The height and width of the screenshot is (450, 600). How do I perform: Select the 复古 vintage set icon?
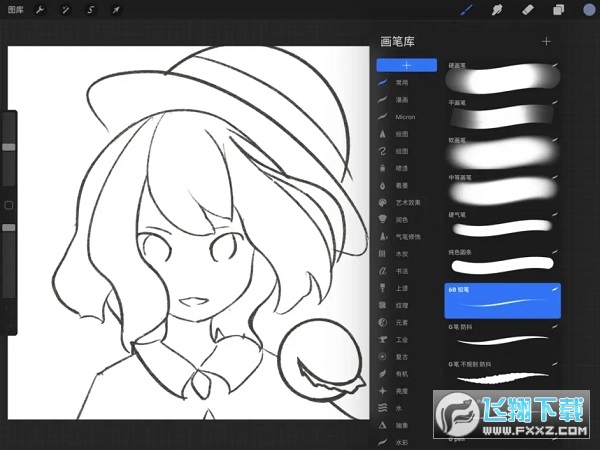coord(382,357)
